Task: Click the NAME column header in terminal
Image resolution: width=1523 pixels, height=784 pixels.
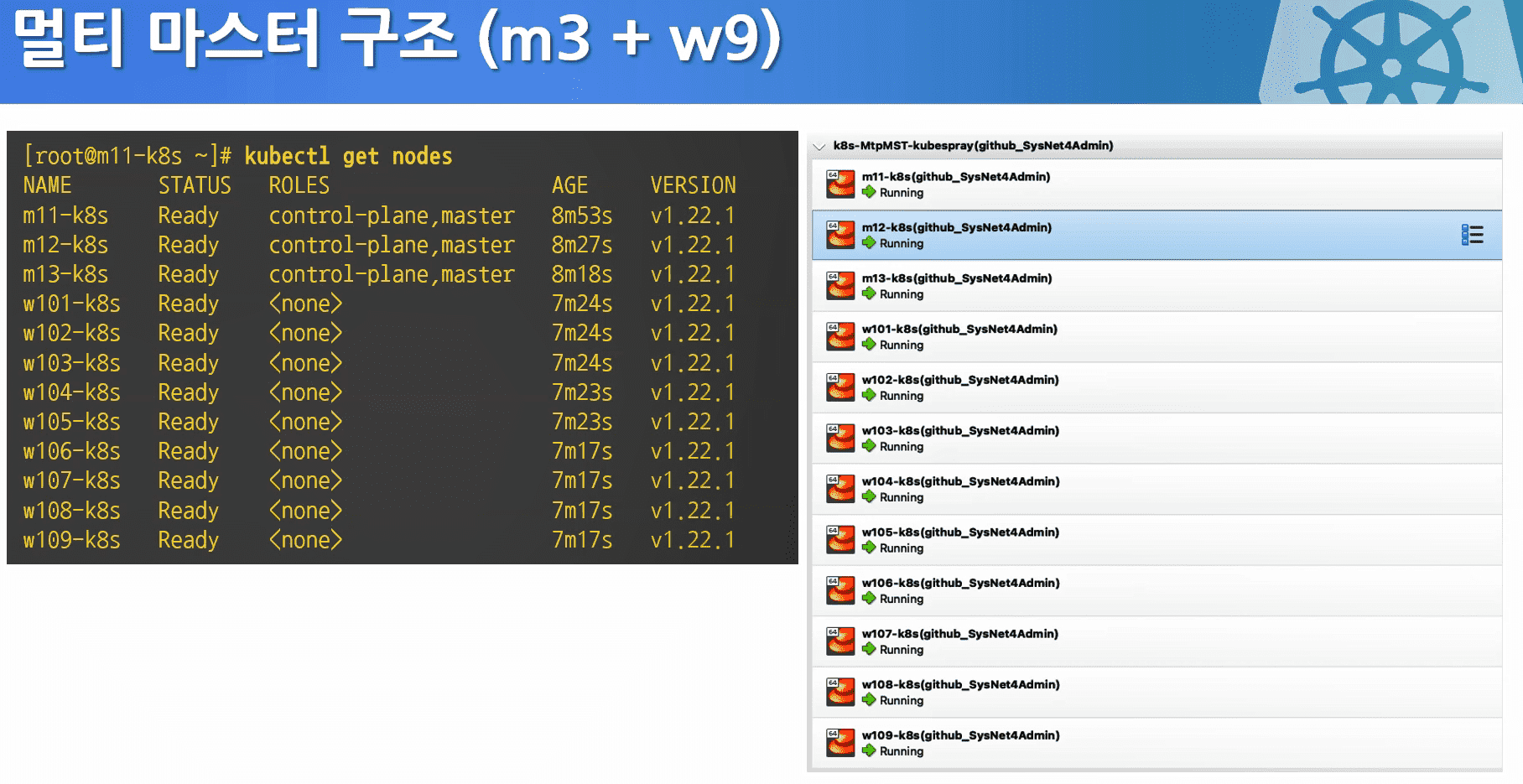Action: coord(47,185)
